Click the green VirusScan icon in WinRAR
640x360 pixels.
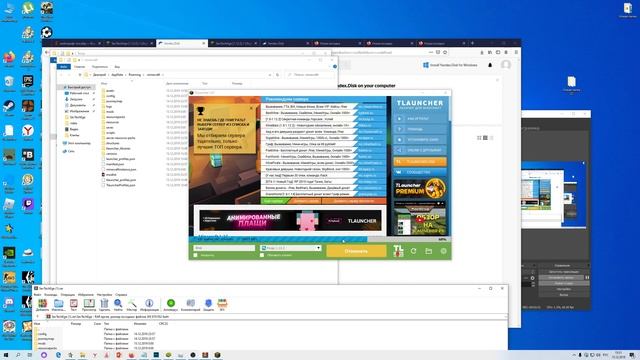171,305
